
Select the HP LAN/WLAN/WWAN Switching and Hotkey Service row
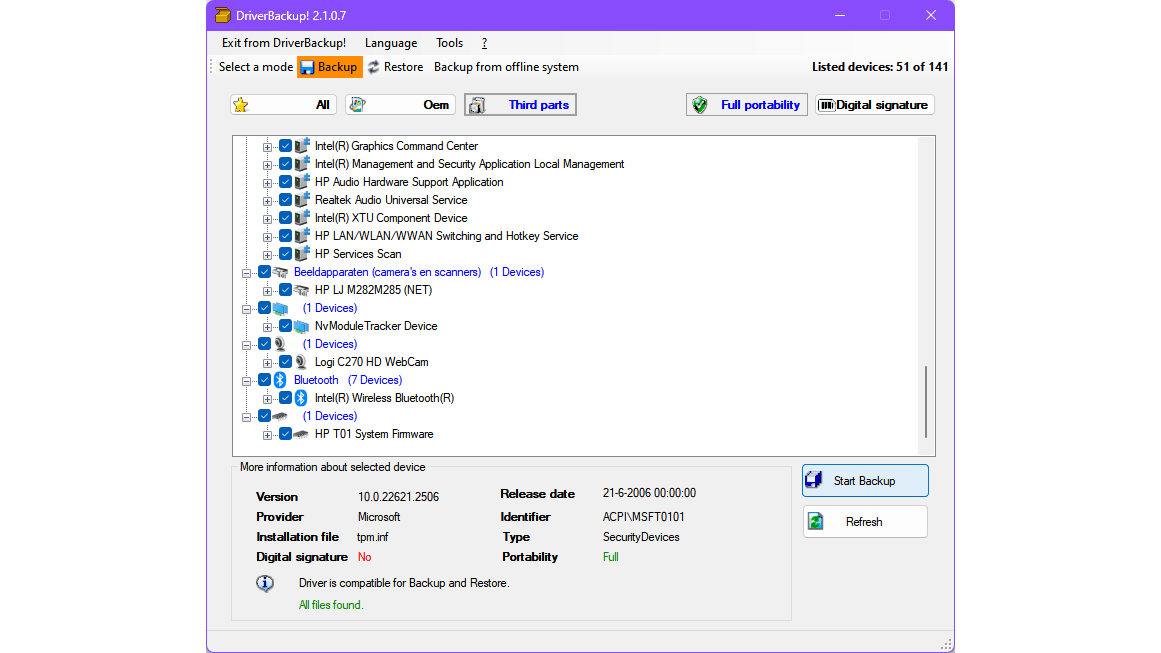point(446,236)
